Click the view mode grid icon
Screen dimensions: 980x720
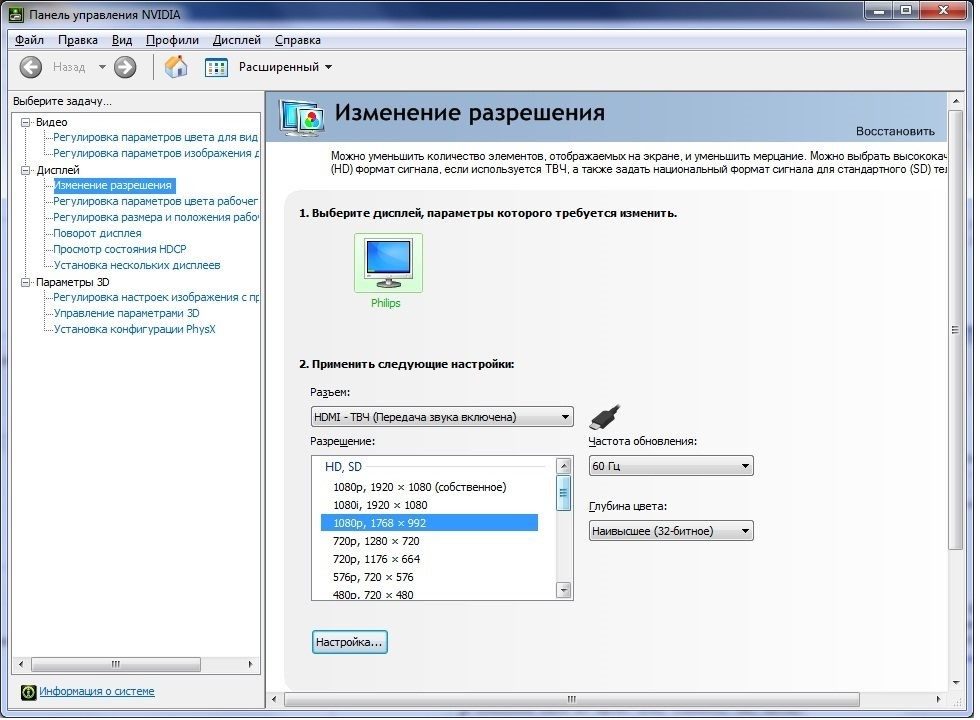[216, 67]
